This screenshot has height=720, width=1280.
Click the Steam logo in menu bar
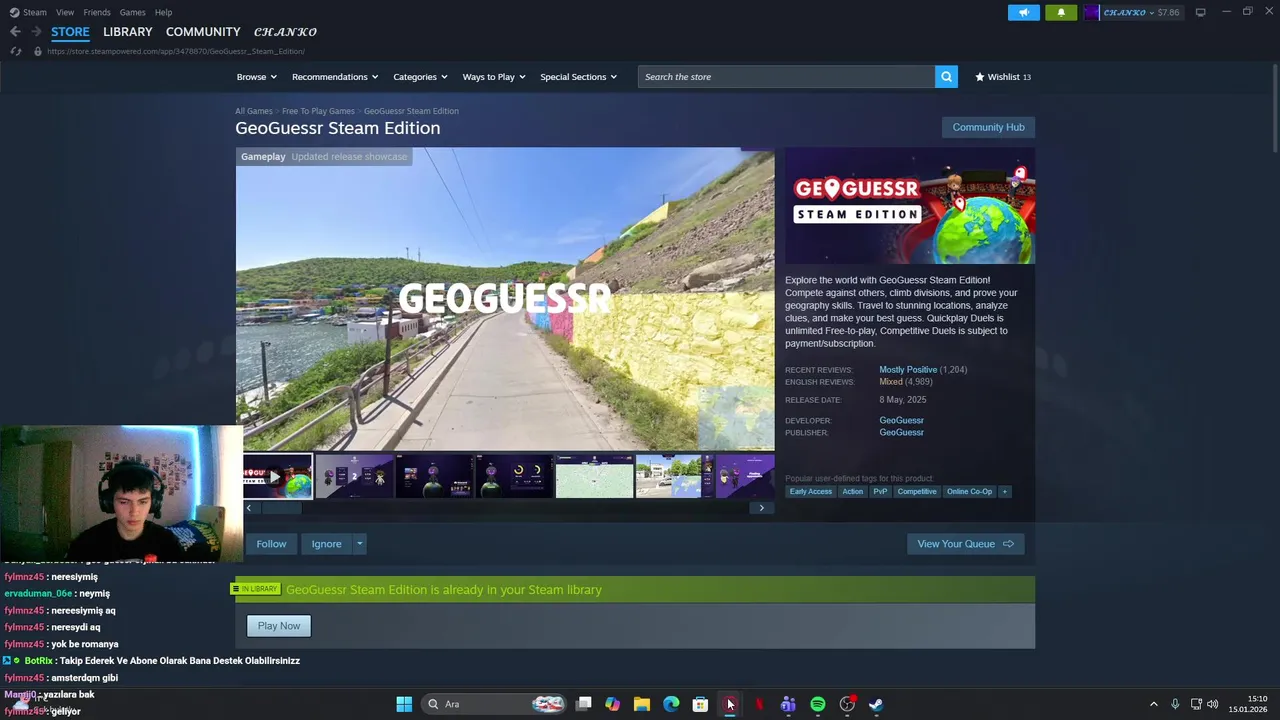[14, 12]
